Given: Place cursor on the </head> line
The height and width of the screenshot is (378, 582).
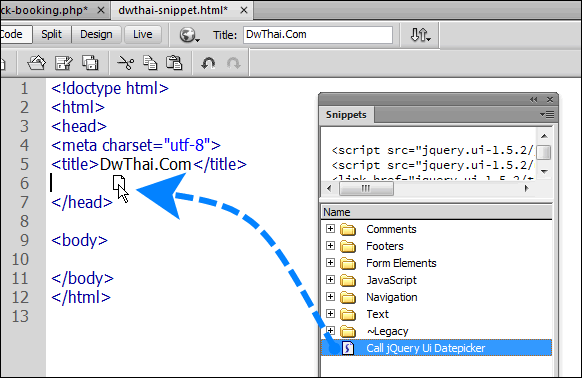Looking at the screenshot, I should (82, 202).
